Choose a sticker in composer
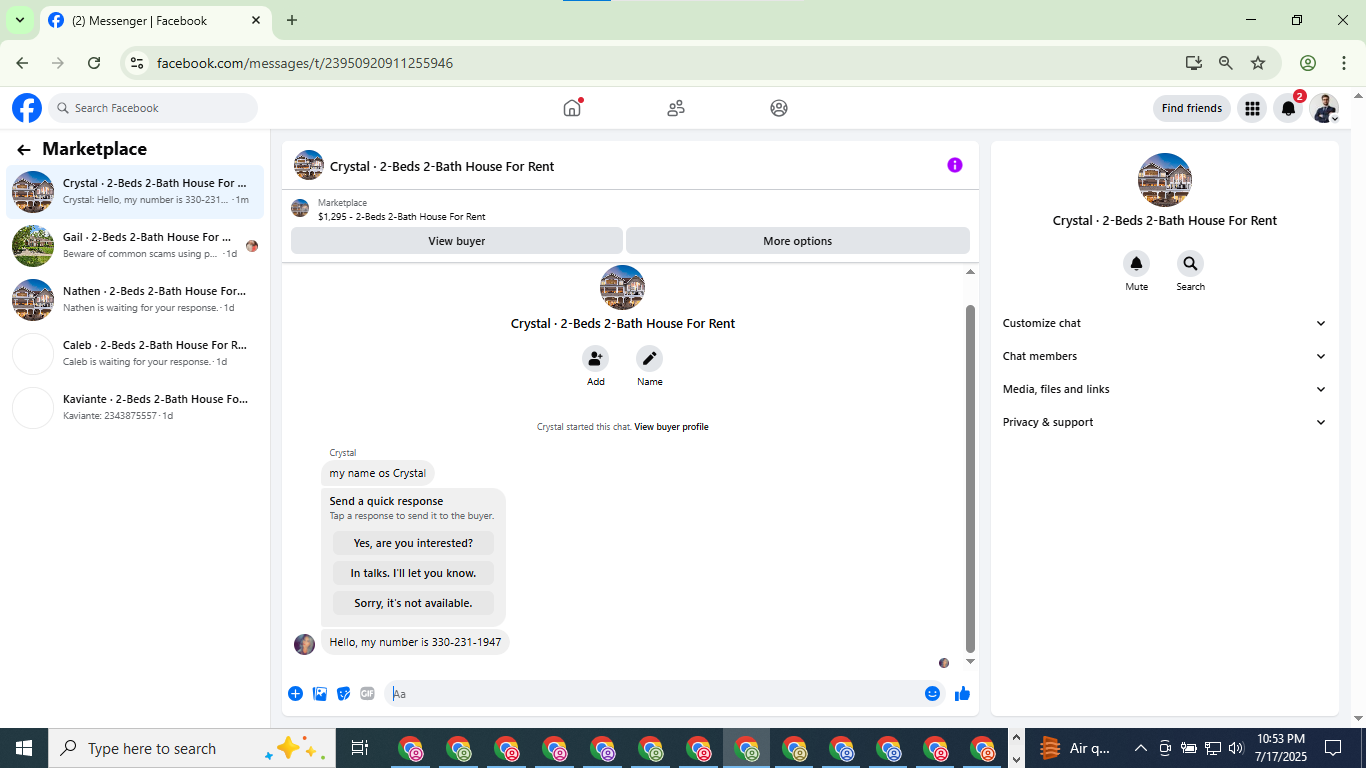1366x768 pixels. pyautogui.click(x=344, y=694)
